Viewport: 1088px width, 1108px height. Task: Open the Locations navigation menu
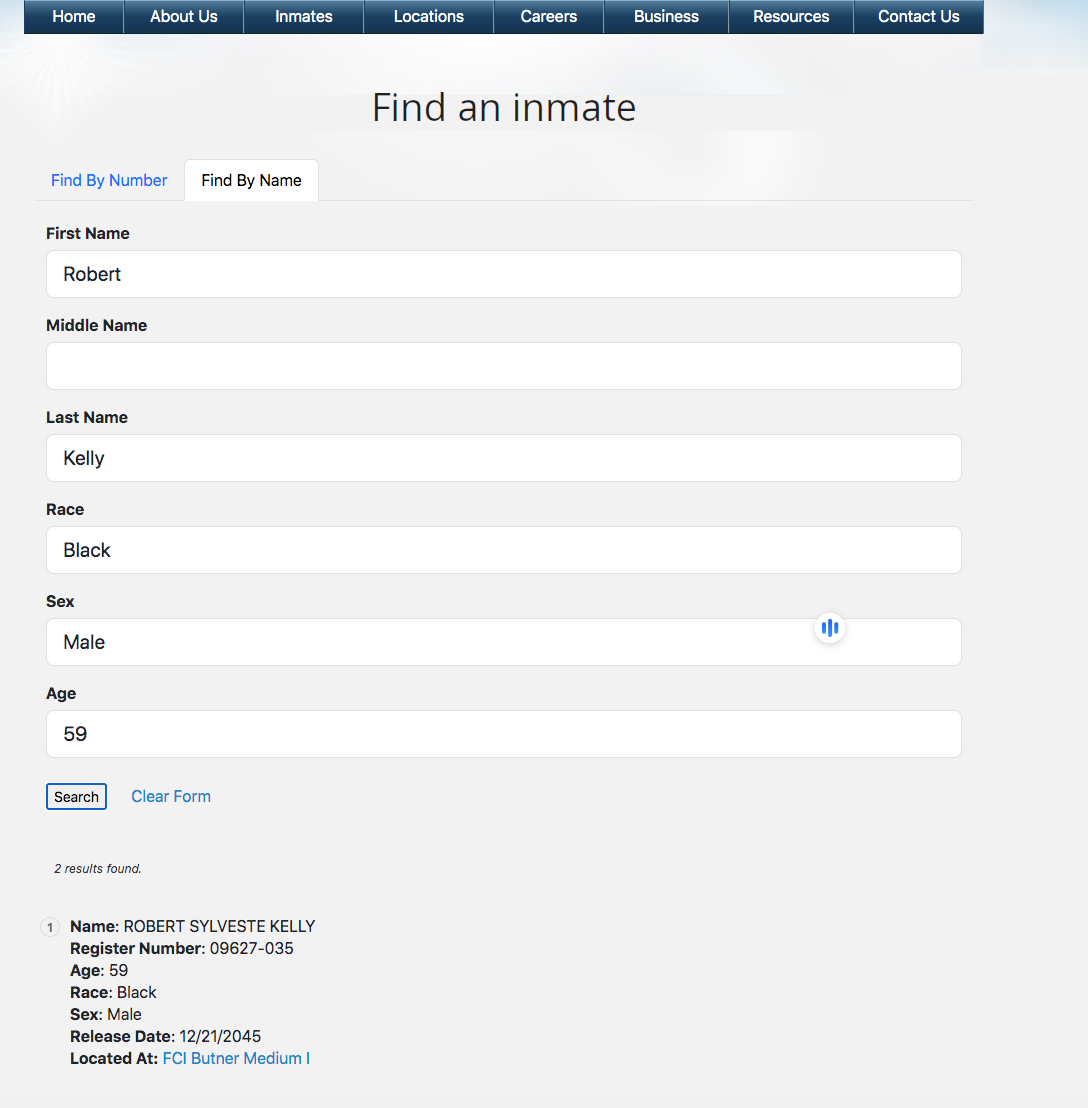tap(429, 17)
